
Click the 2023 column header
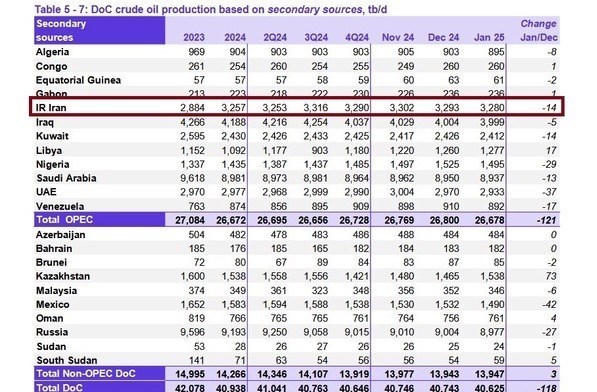pos(194,37)
